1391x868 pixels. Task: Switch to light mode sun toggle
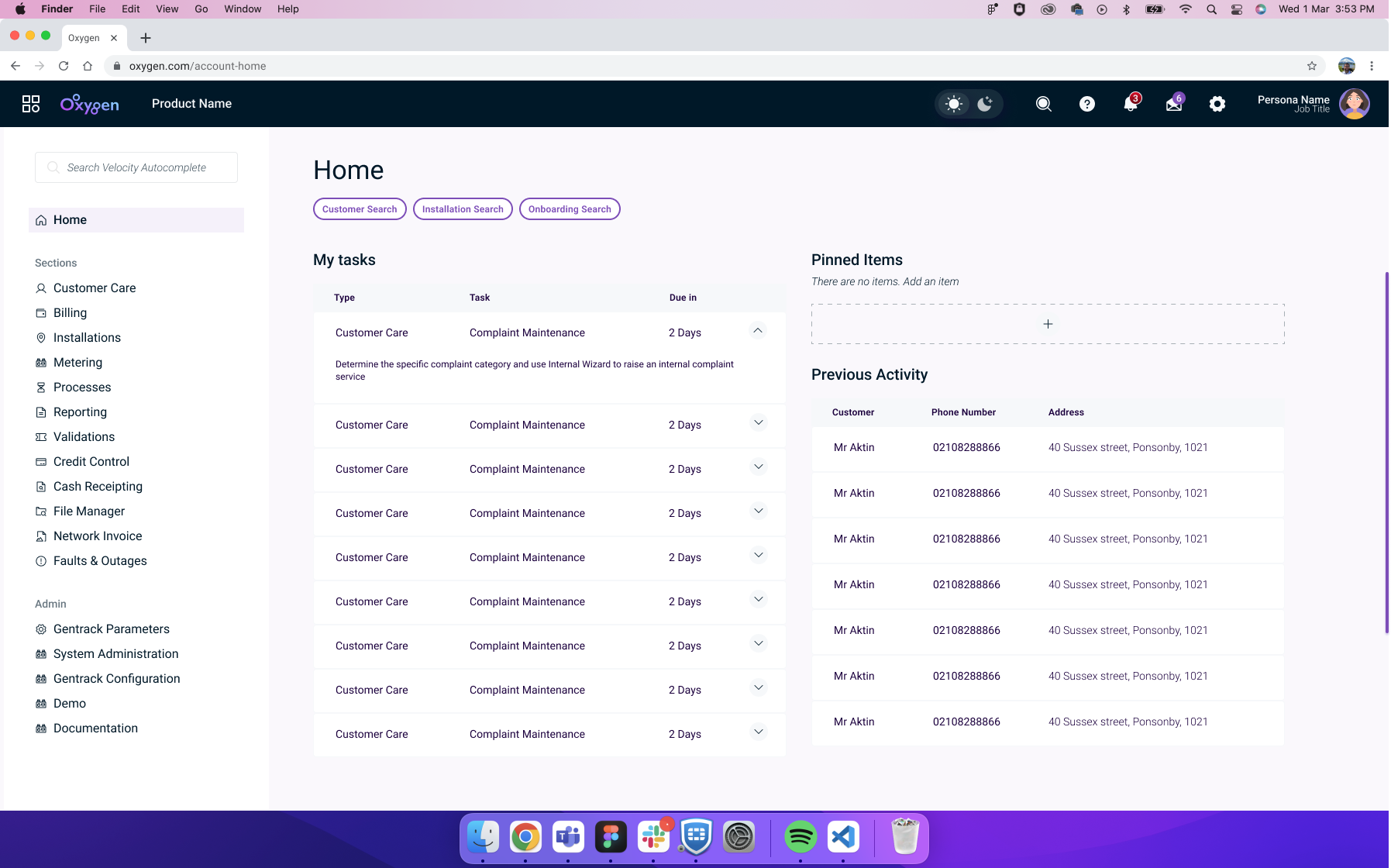point(954,104)
